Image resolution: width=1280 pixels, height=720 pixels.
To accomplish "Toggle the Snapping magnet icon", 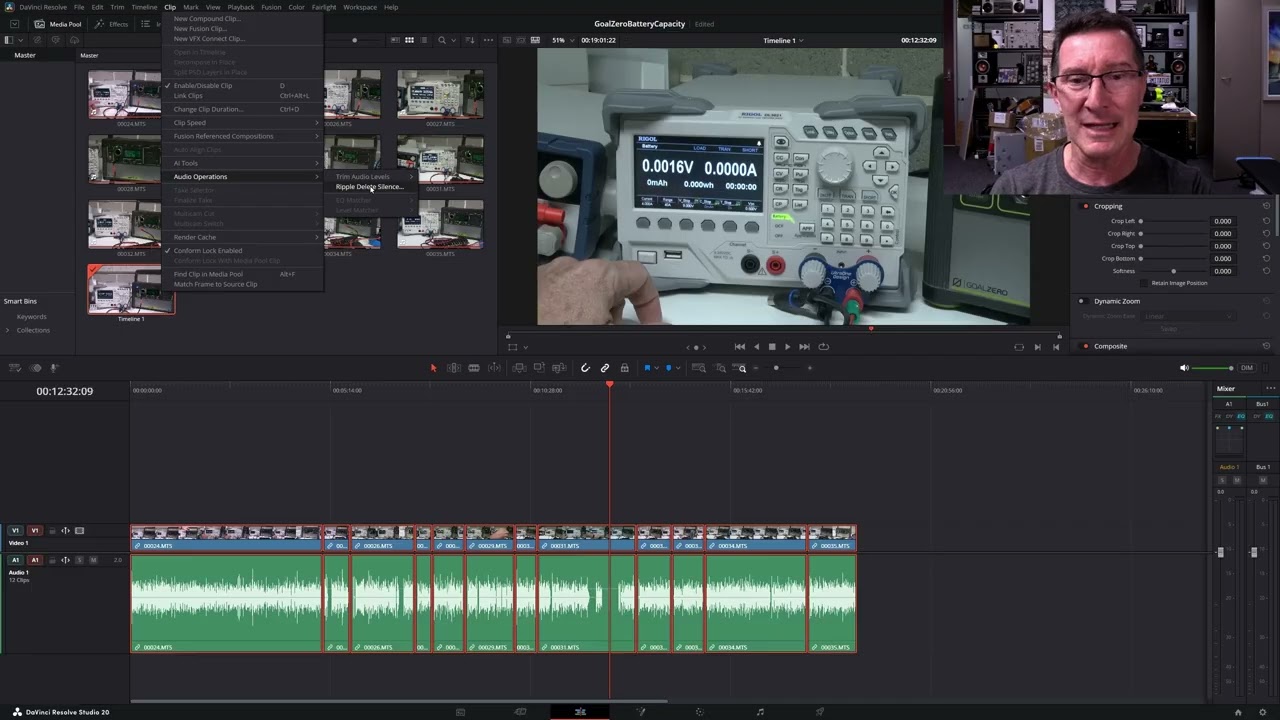I will pos(585,368).
